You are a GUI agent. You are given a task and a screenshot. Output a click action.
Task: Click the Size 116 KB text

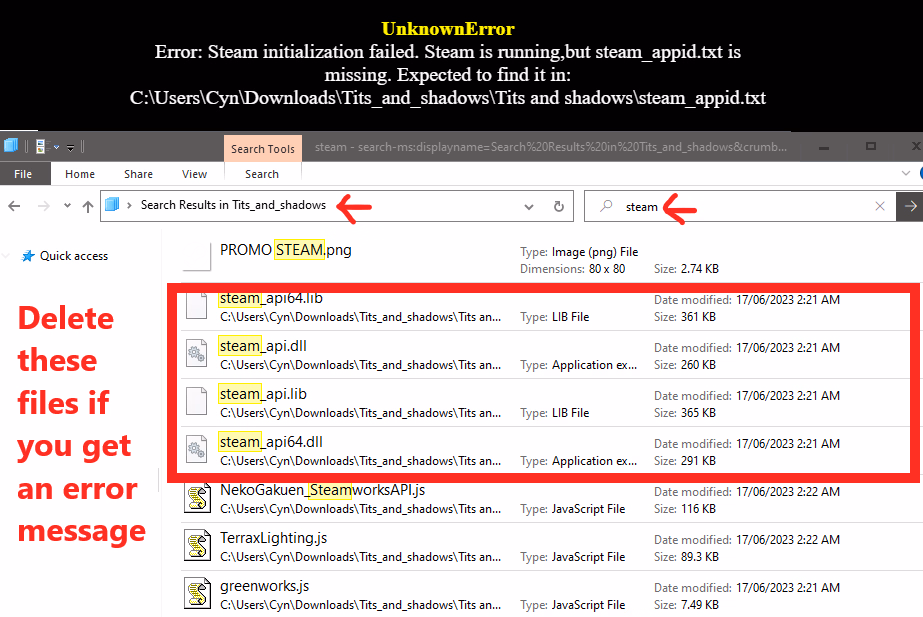click(685, 509)
